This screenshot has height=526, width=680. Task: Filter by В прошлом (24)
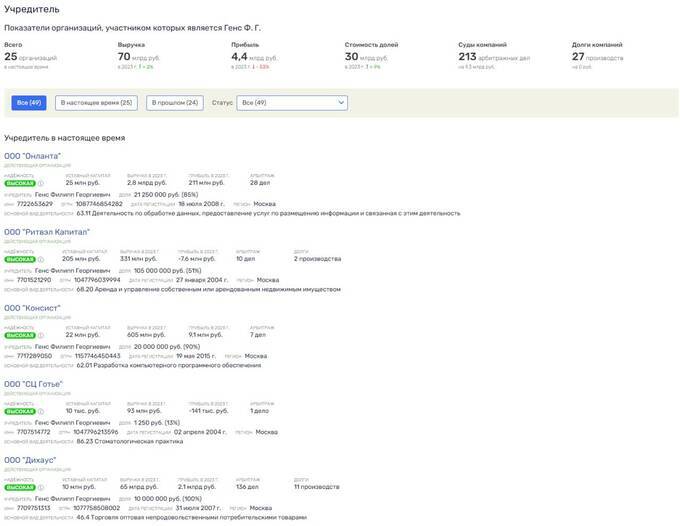[x=175, y=103]
